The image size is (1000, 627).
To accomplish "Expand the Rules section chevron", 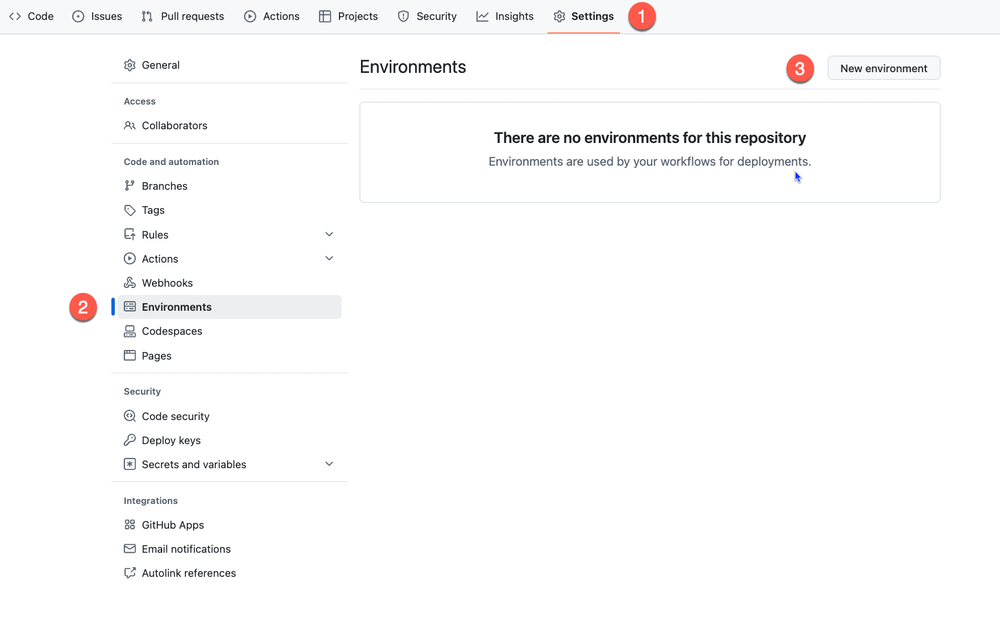I will [329, 234].
